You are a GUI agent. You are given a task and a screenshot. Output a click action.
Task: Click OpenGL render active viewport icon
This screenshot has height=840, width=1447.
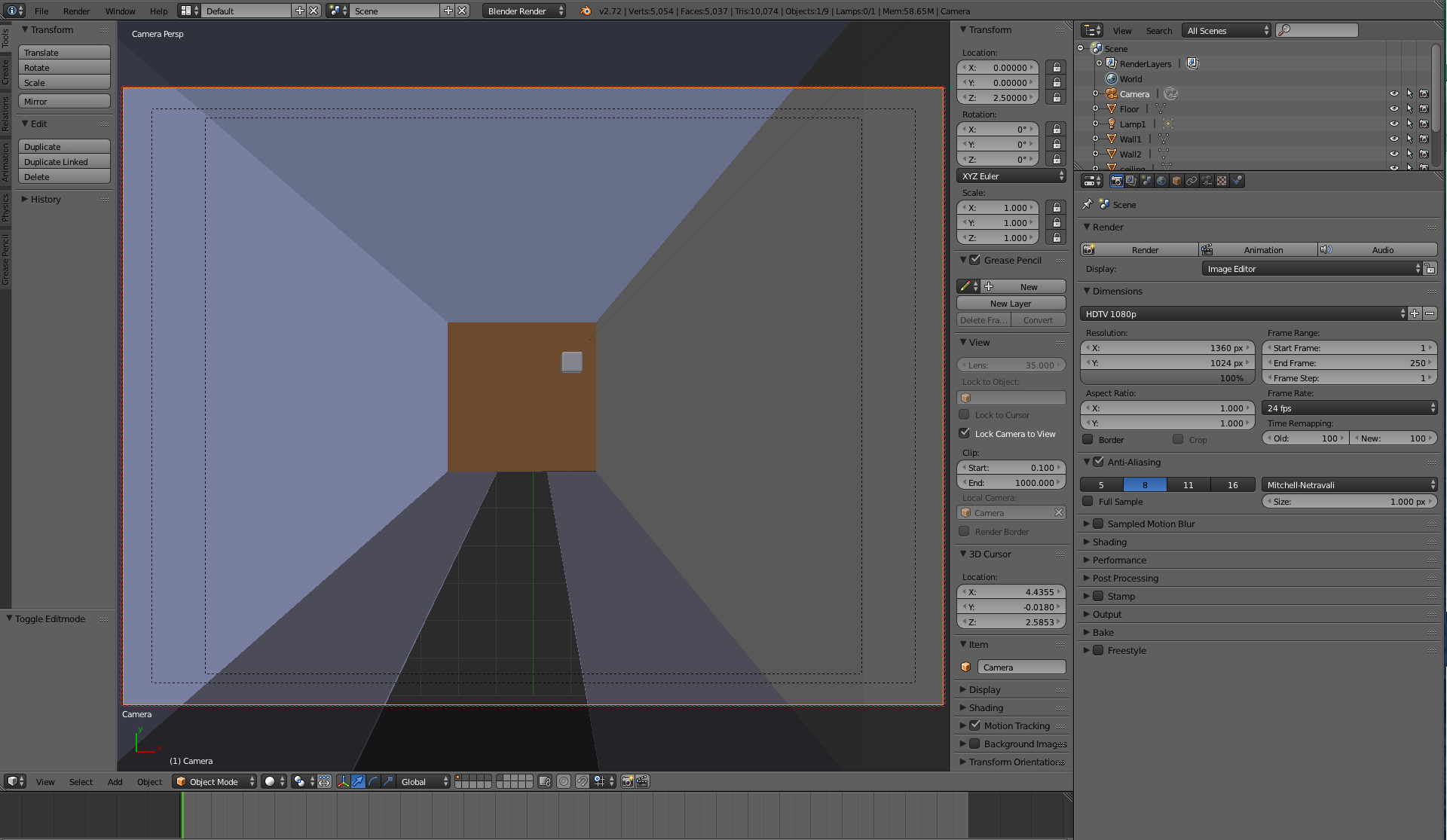[x=627, y=781]
